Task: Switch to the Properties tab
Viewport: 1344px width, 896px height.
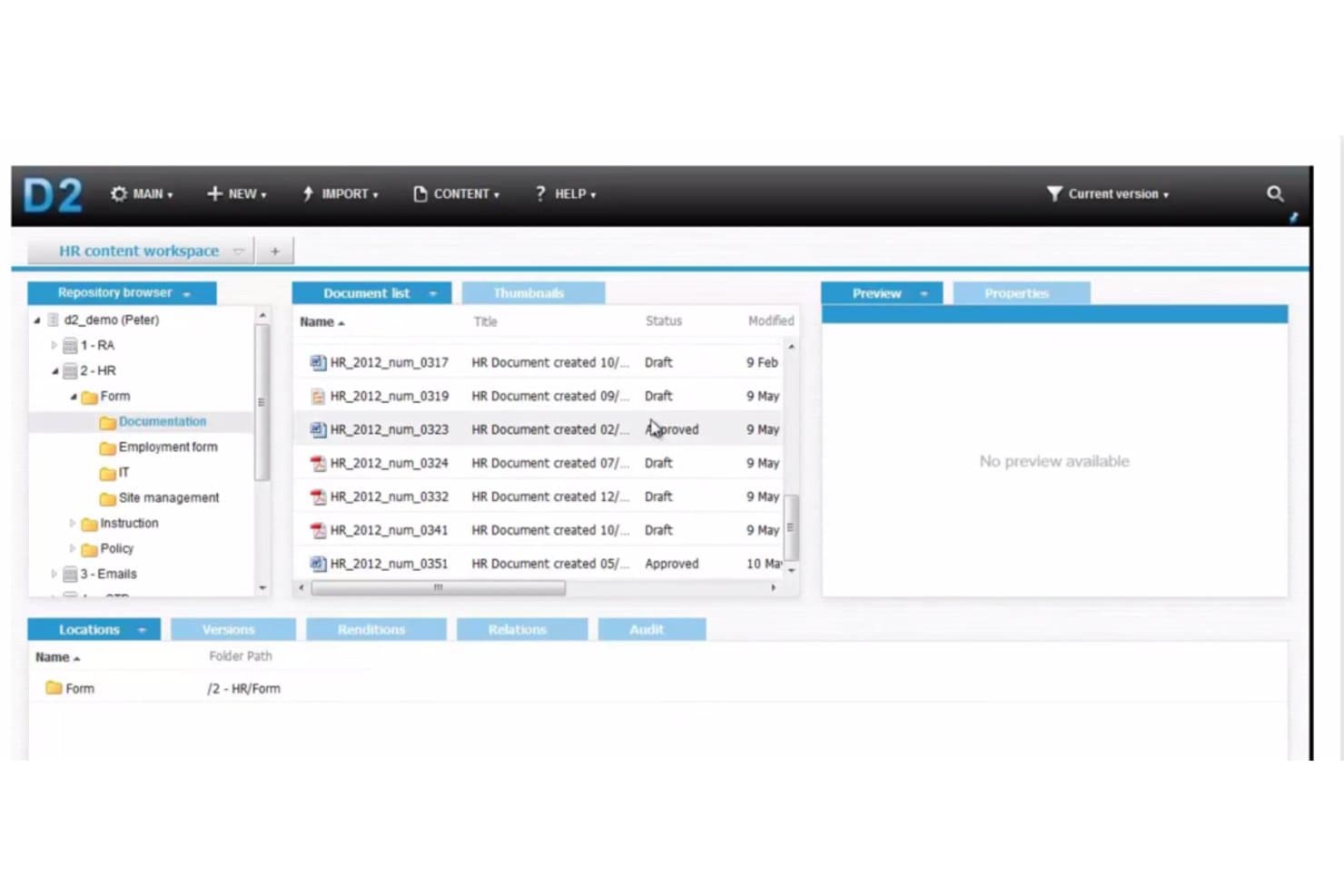Action: pyautogui.click(x=1021, y=293)
